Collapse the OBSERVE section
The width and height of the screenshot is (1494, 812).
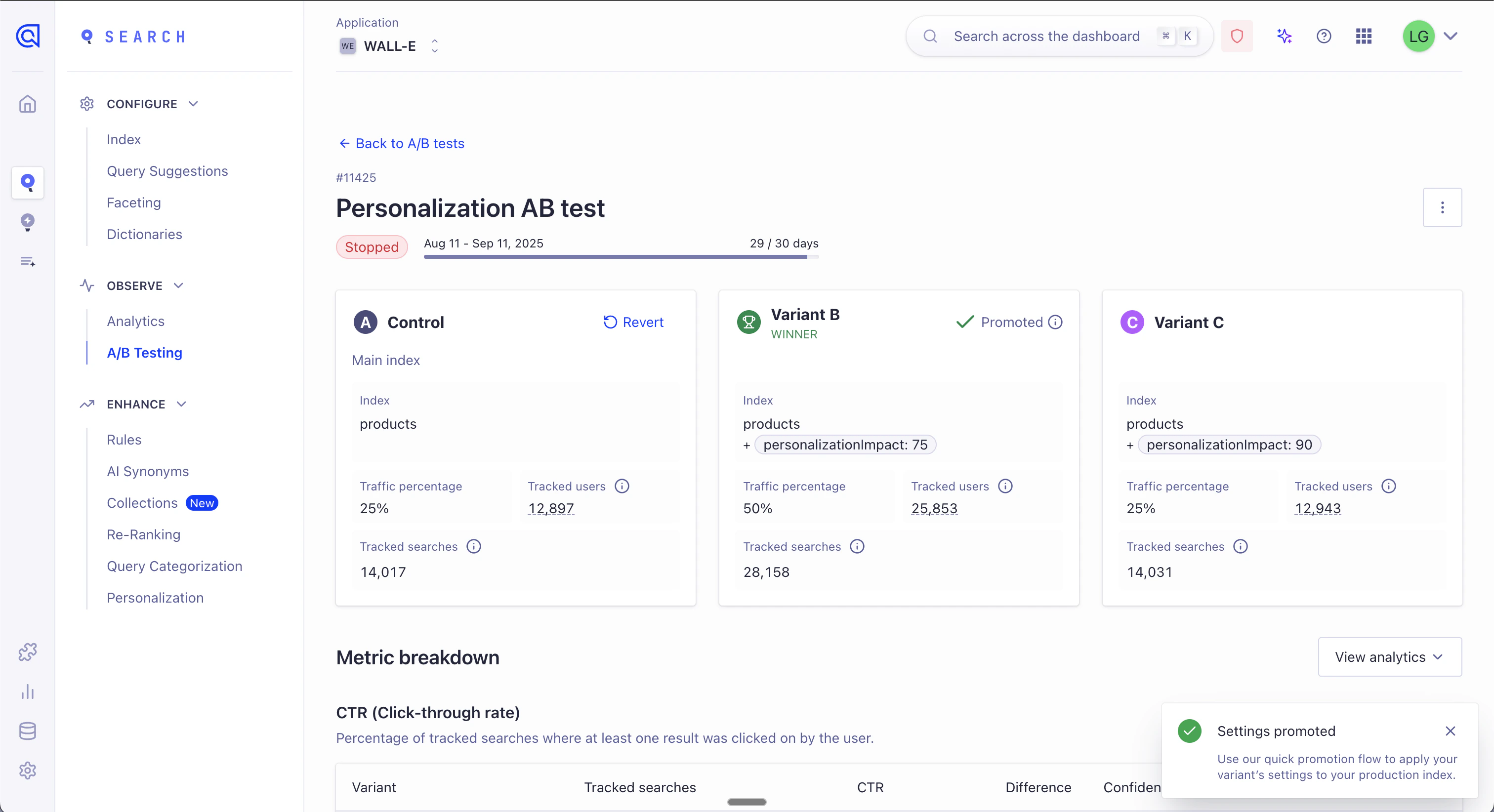pyautogui.click(x=178, y=285)
